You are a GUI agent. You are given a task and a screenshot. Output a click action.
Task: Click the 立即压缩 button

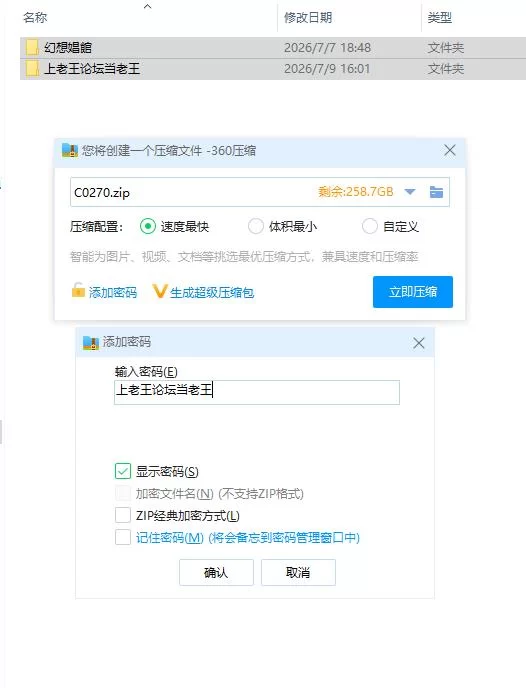[x=413, y=292]
